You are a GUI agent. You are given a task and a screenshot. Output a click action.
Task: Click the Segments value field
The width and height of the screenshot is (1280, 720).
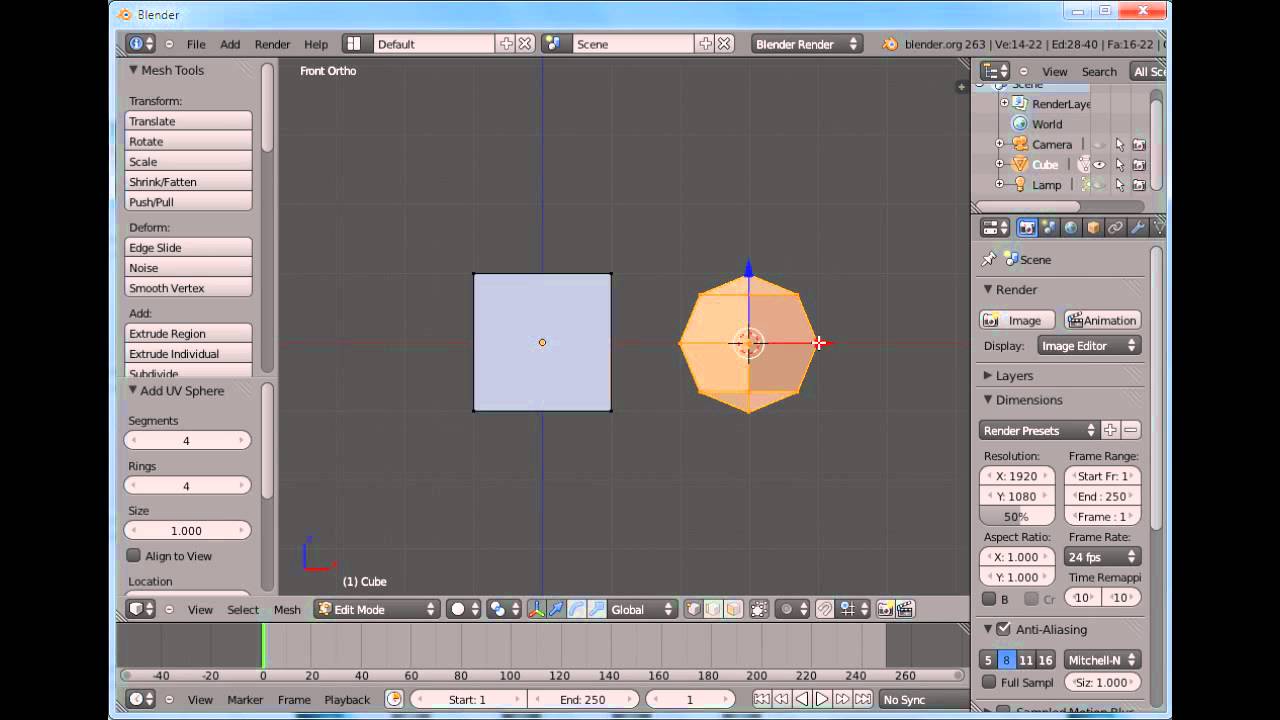pos(187,440)
